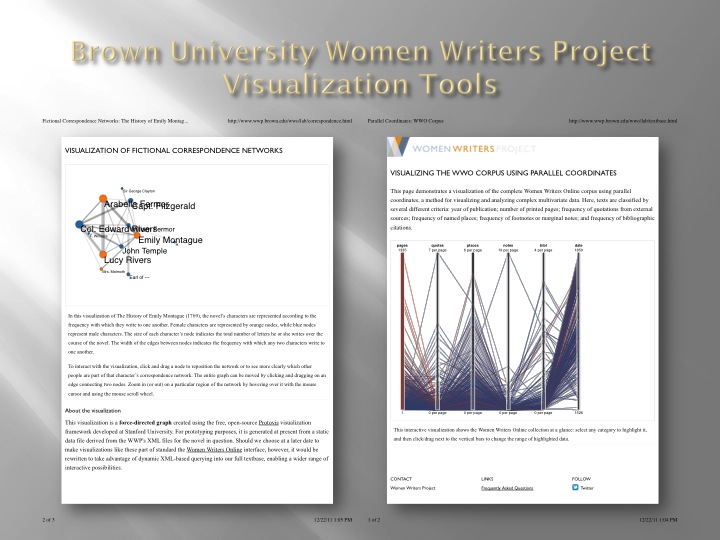Select the Col. Edward Rivers blue node
The height and width of the screenshot is (540, 720).
click(80, 223)
